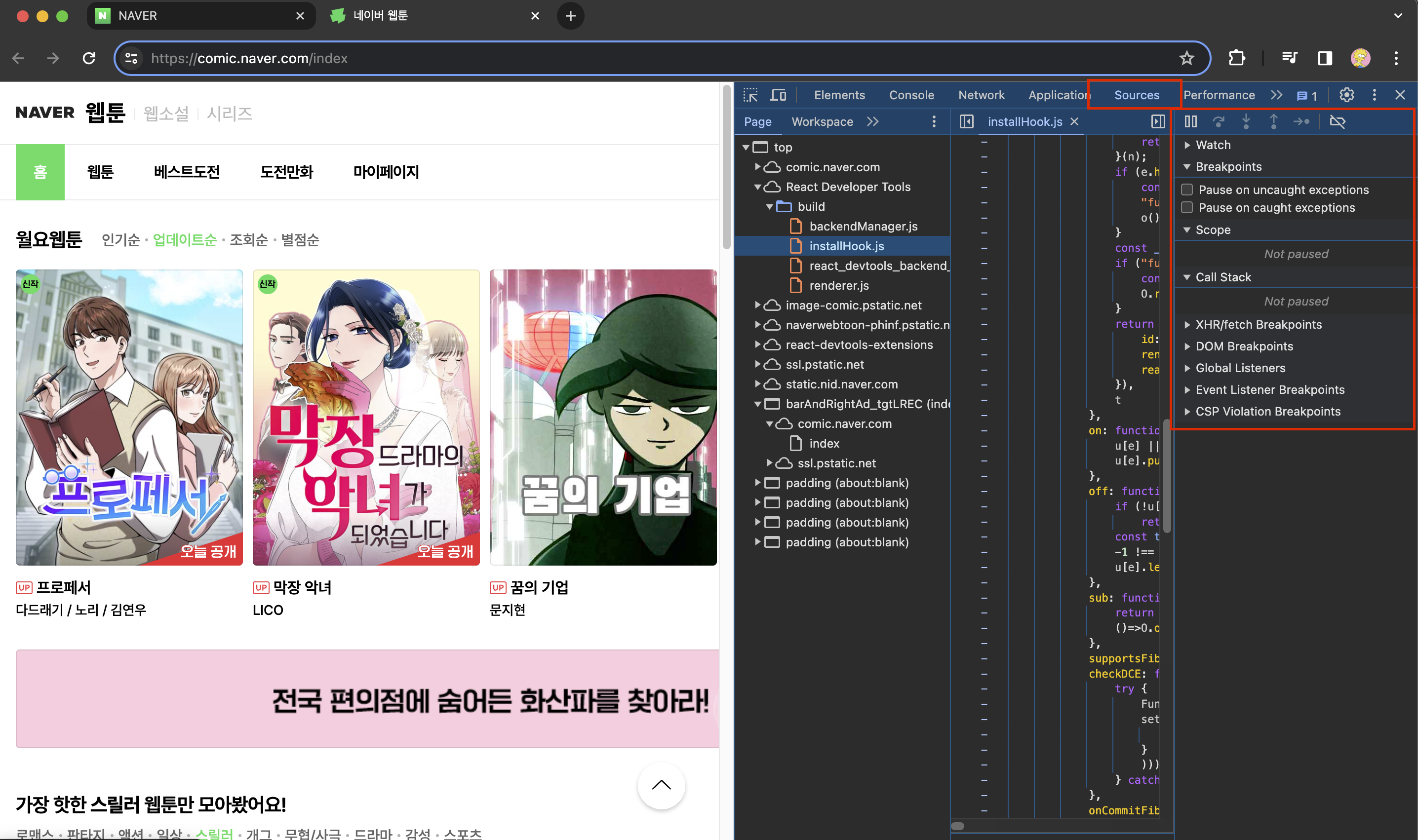Enable Pause on caught exceptions
This screenshot has height=840, width=1418.
coord(1187,208)
